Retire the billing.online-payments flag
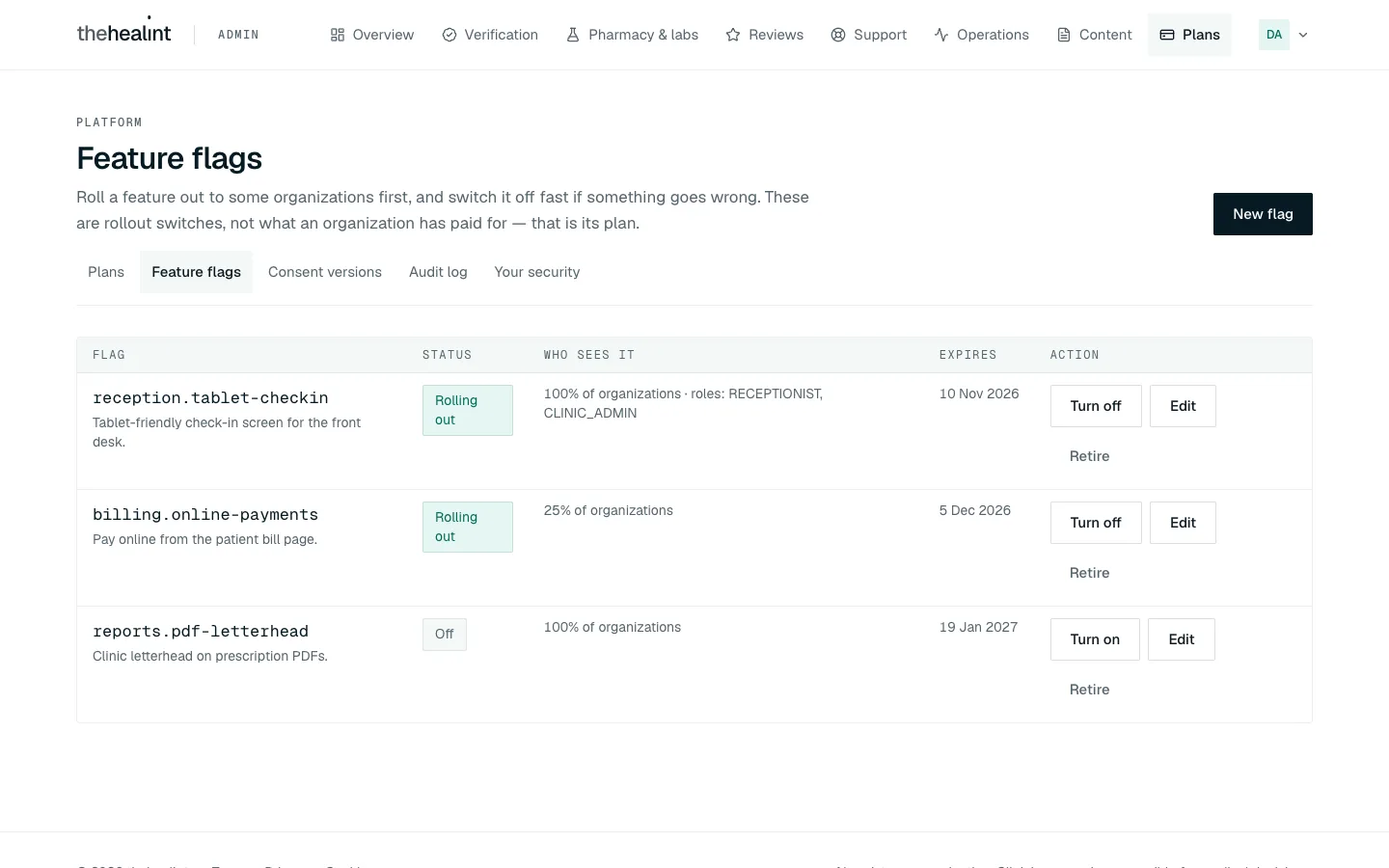 [1089, 573]
